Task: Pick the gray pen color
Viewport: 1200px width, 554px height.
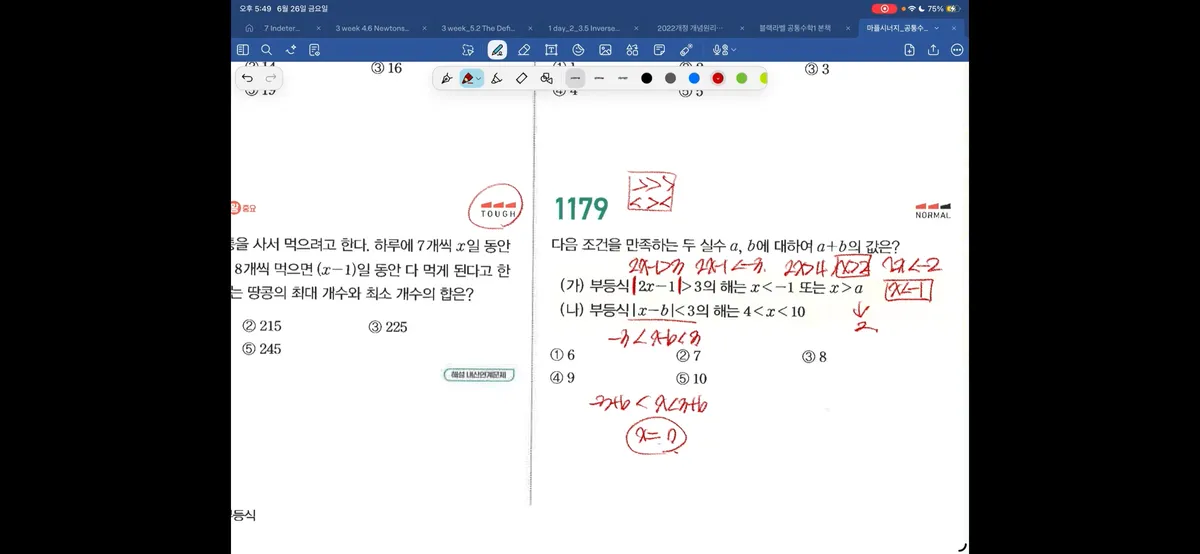Action: tap(670, 78)
